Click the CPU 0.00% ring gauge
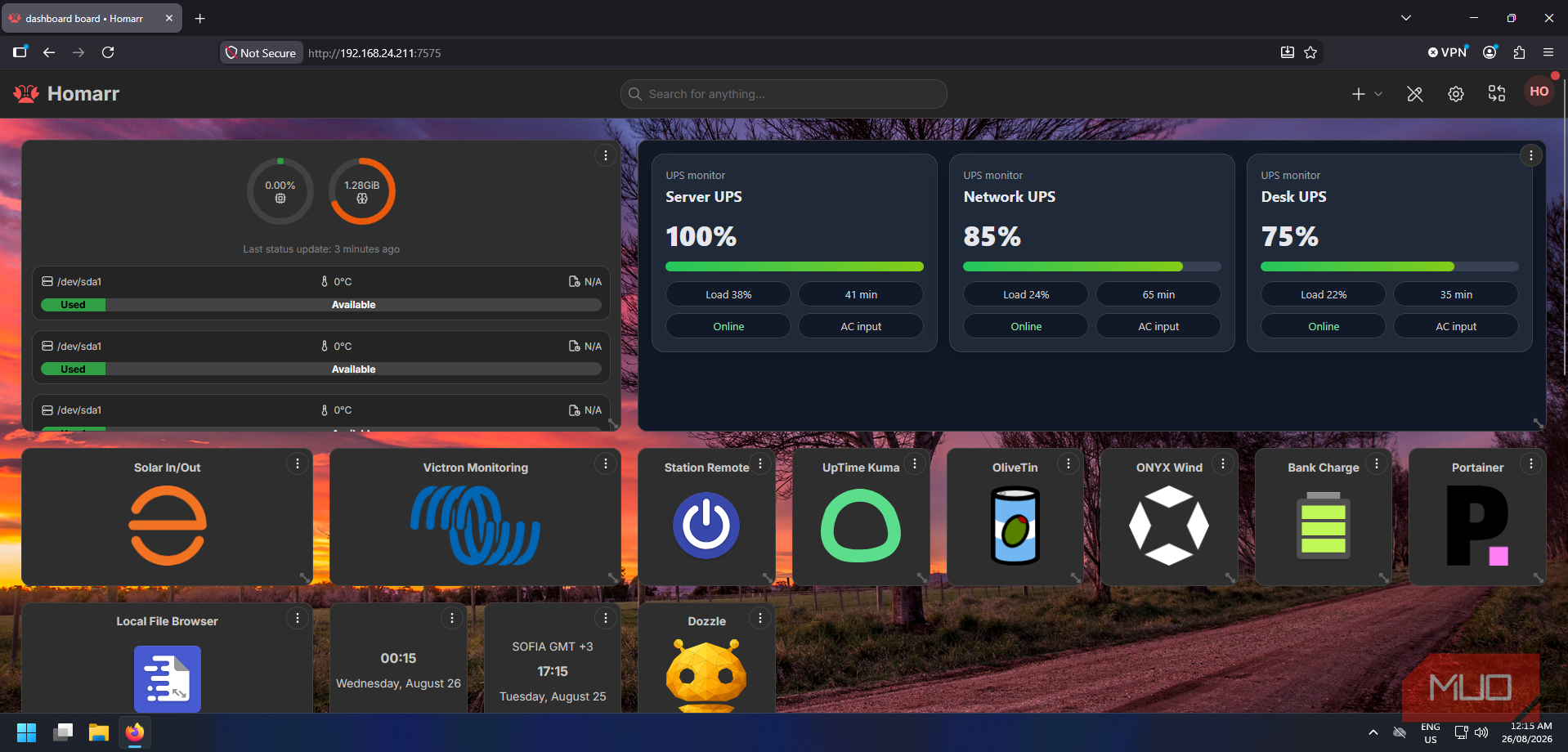 [x=280, y=191]
